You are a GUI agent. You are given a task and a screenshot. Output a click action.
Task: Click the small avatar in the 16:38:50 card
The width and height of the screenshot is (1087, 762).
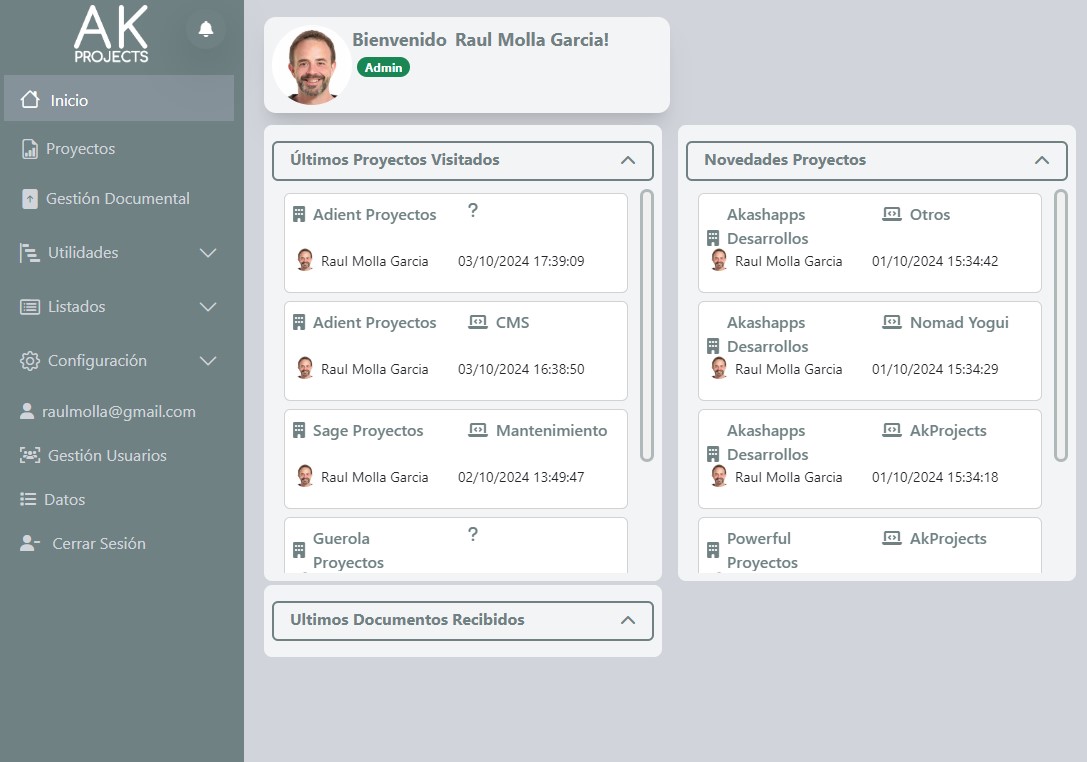[x=305, y=368]
